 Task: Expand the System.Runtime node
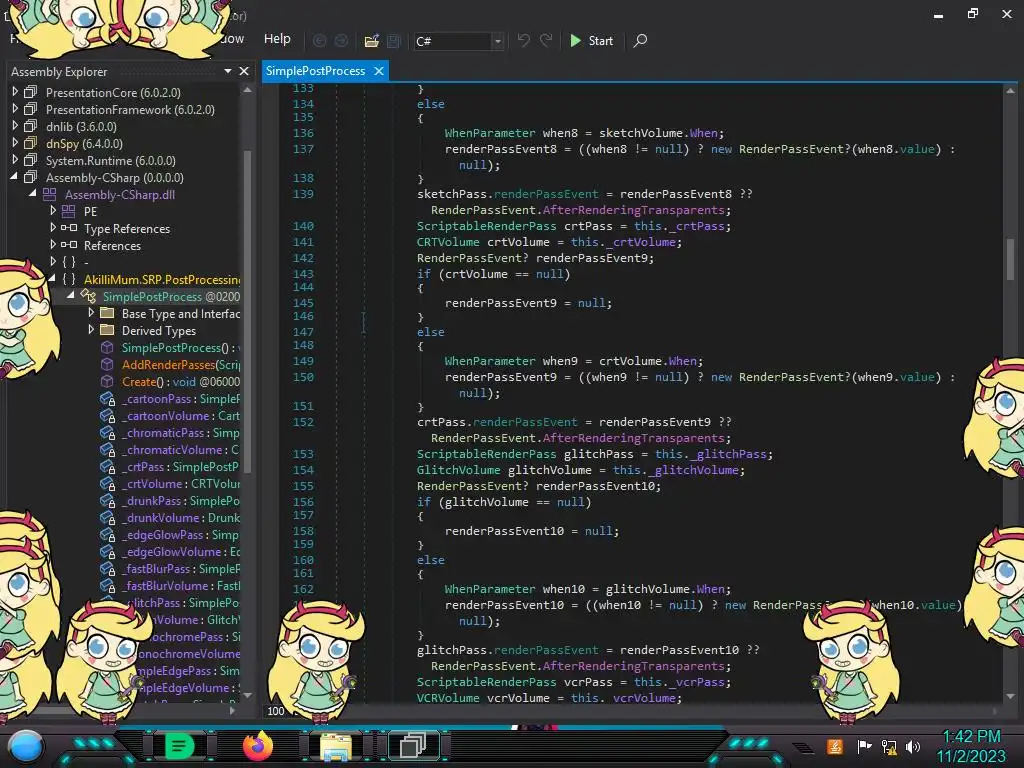(14, 160)
